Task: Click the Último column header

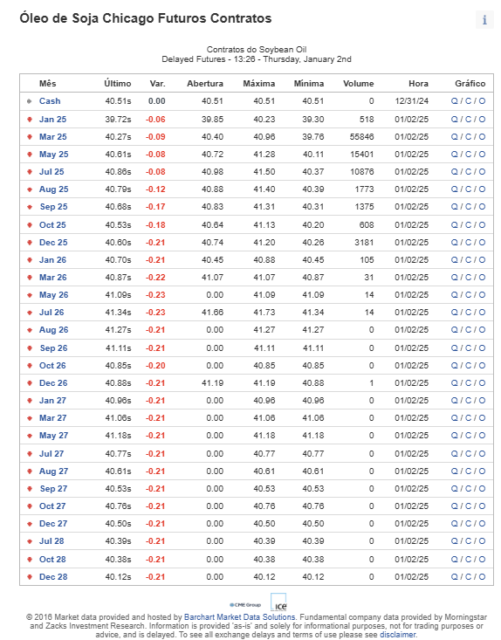Action: [x=117, y=84]
